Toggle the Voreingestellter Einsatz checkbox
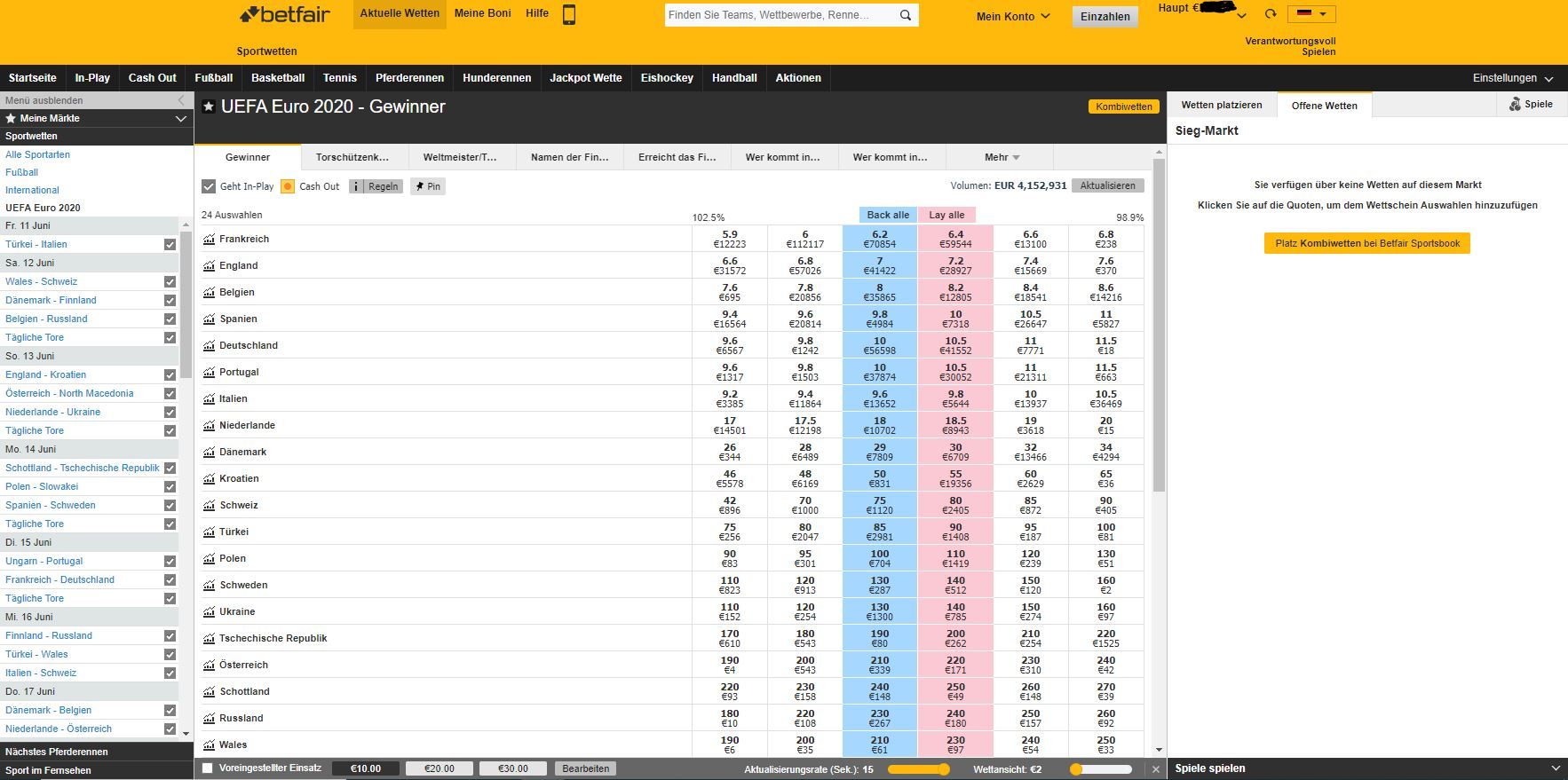Screen dimensions: 1568x780 pyautogui.click(x=208, y=768)
